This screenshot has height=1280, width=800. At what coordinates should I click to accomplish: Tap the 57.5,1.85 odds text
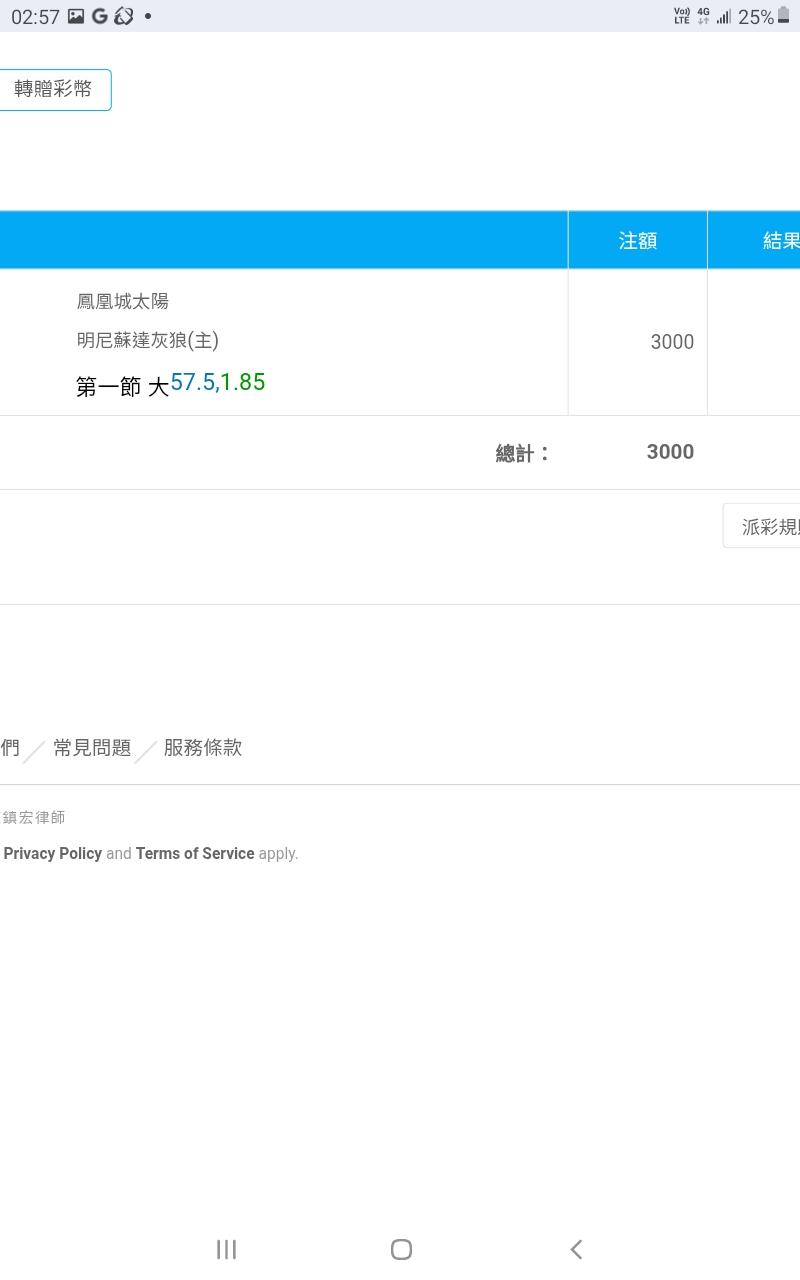tap(218, 382)
